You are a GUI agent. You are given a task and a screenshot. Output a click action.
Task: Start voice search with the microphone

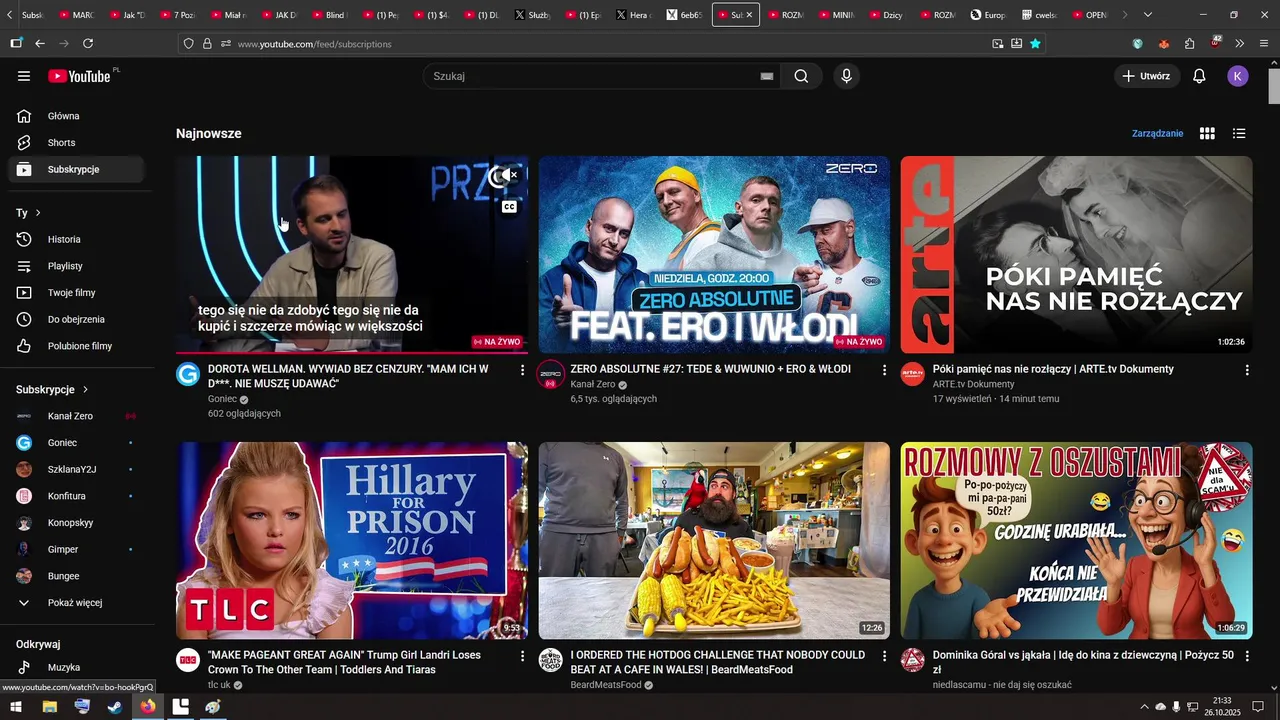(x=846, y=76)
